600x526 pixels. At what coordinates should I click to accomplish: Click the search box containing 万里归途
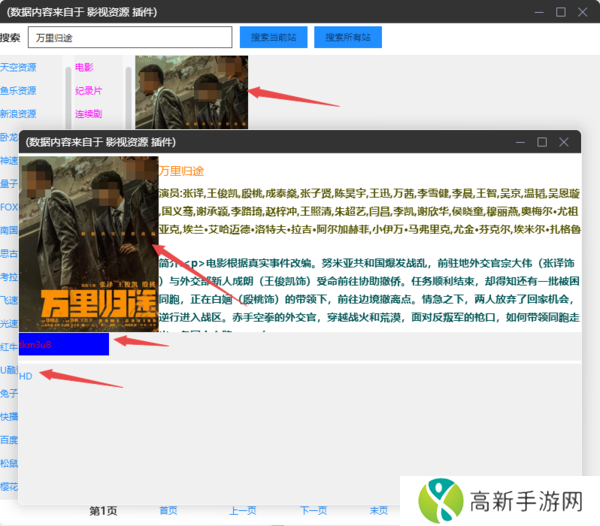129,38
